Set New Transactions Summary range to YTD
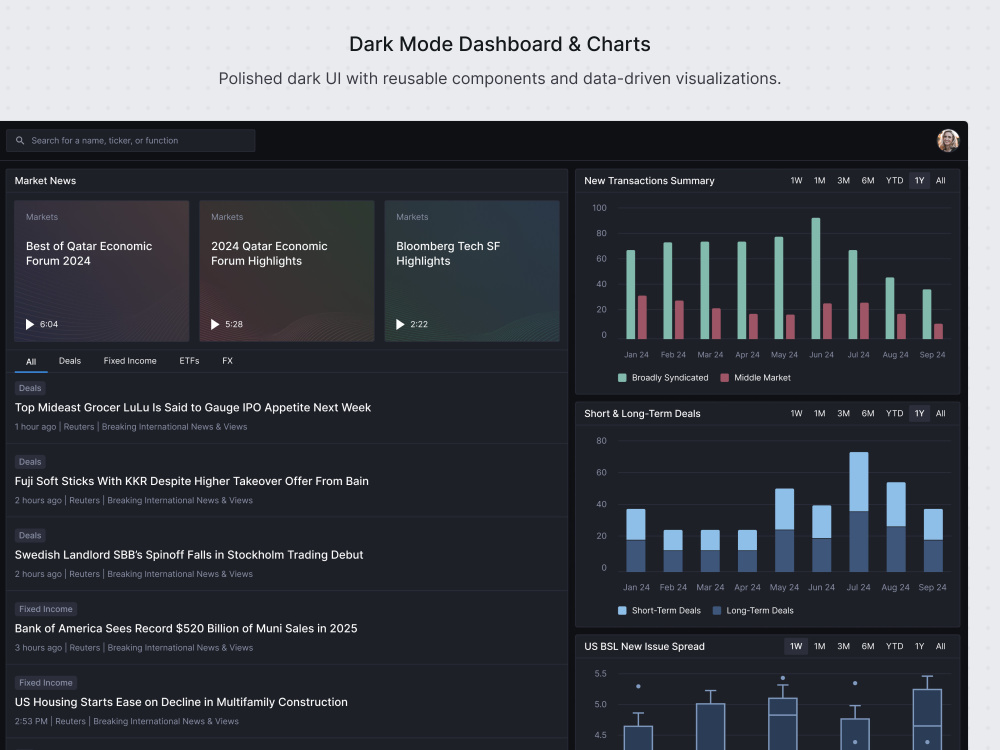This screenshot has height=750, width=1000. (894, 180)
